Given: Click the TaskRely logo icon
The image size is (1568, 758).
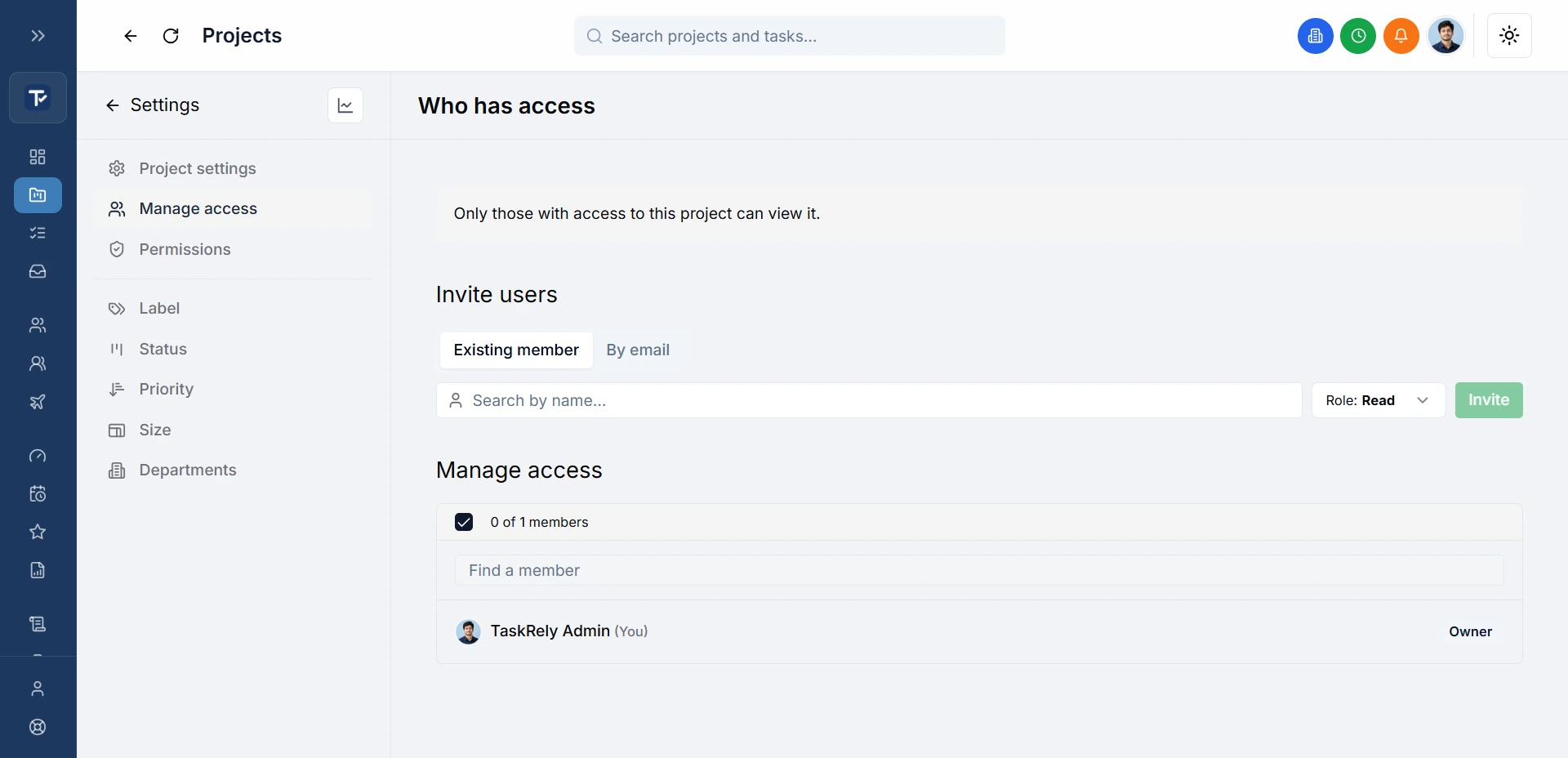Looking at the screenshot, I should (38, 98).
